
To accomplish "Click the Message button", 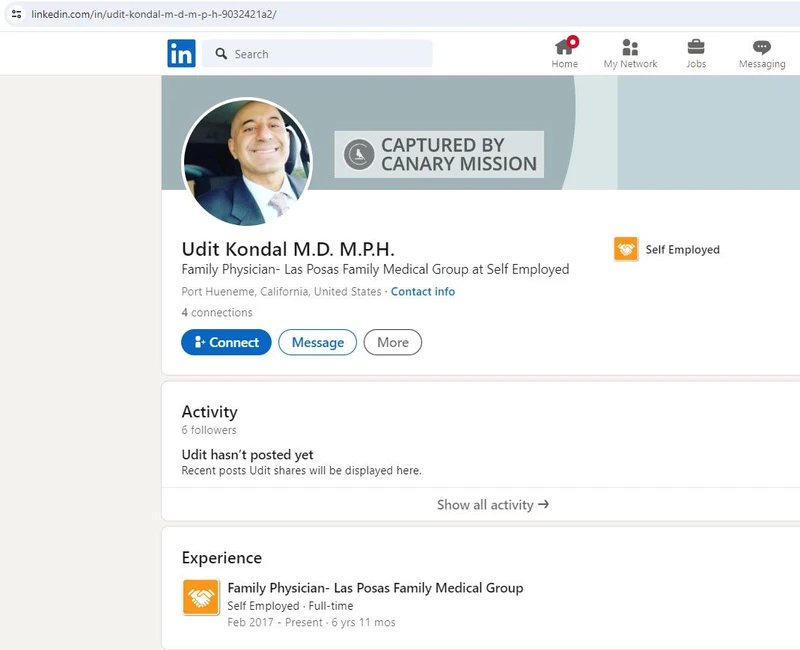I will tap(317, 342).
